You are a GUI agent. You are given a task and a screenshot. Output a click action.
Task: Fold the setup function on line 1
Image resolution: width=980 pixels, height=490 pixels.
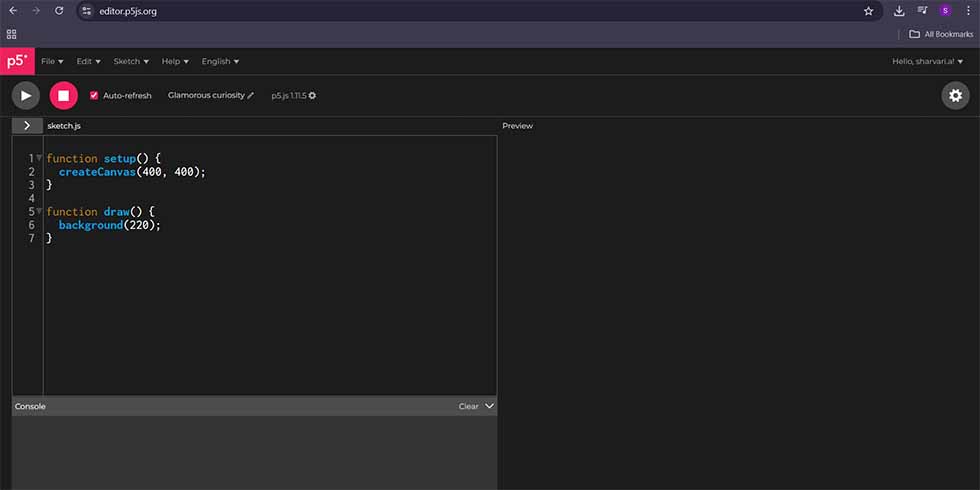[39, 158]
